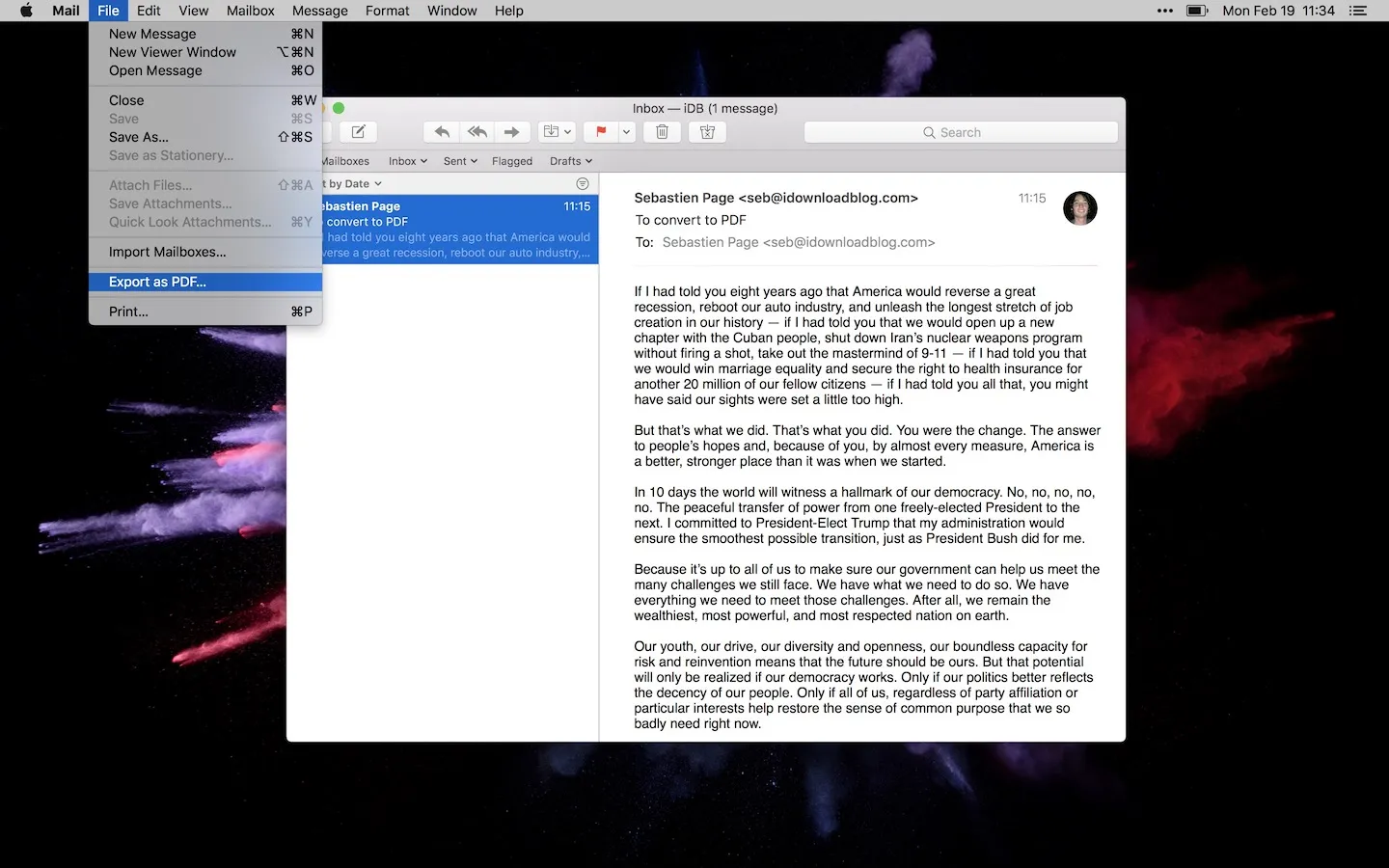Click the seb@idownloadblog.com recipient link

[798, 242]
